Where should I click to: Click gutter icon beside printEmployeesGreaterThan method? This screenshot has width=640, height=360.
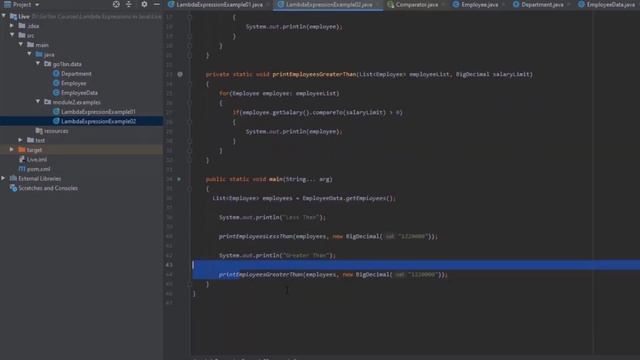[180, 74]
